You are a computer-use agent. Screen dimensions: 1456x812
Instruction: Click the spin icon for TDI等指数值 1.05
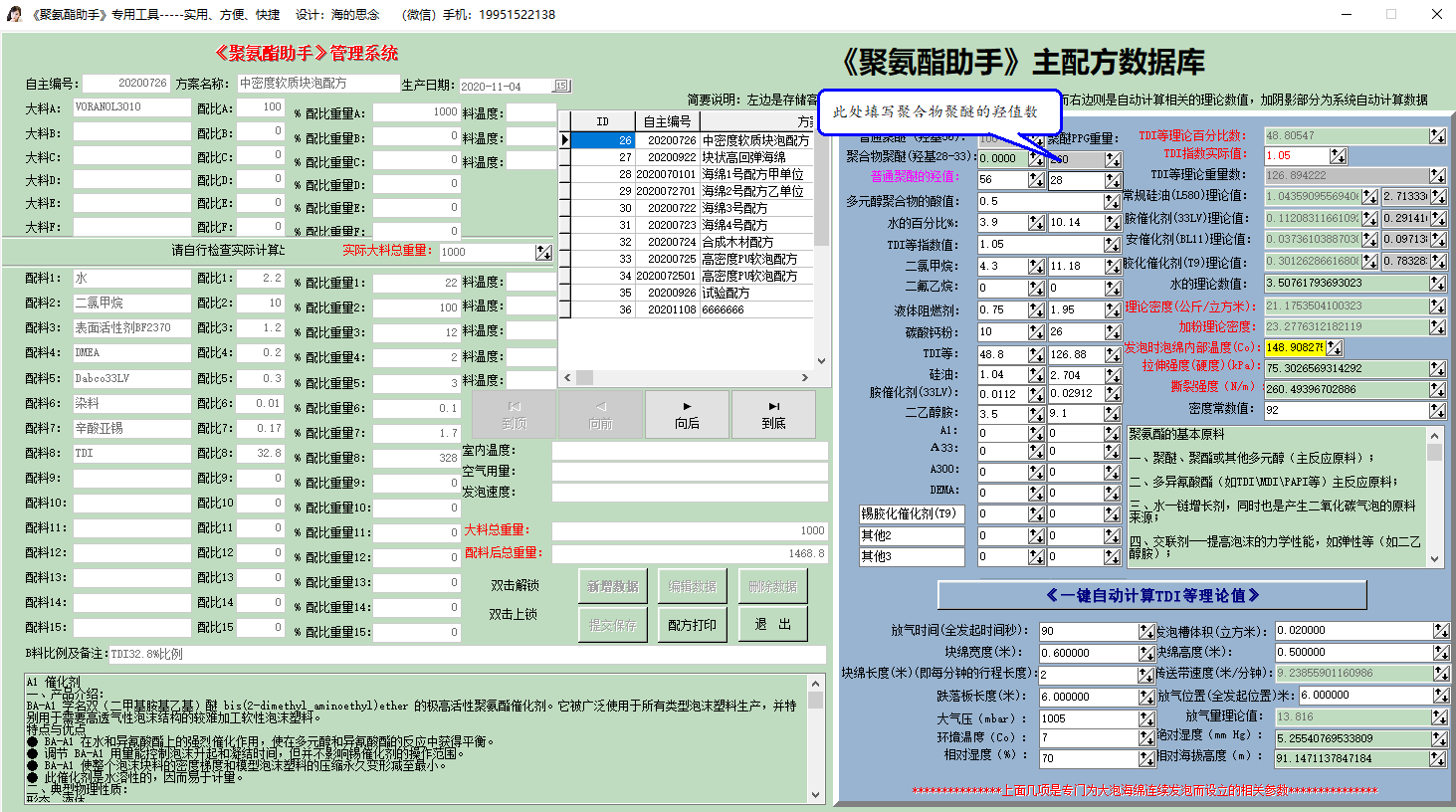(1113, 245)
